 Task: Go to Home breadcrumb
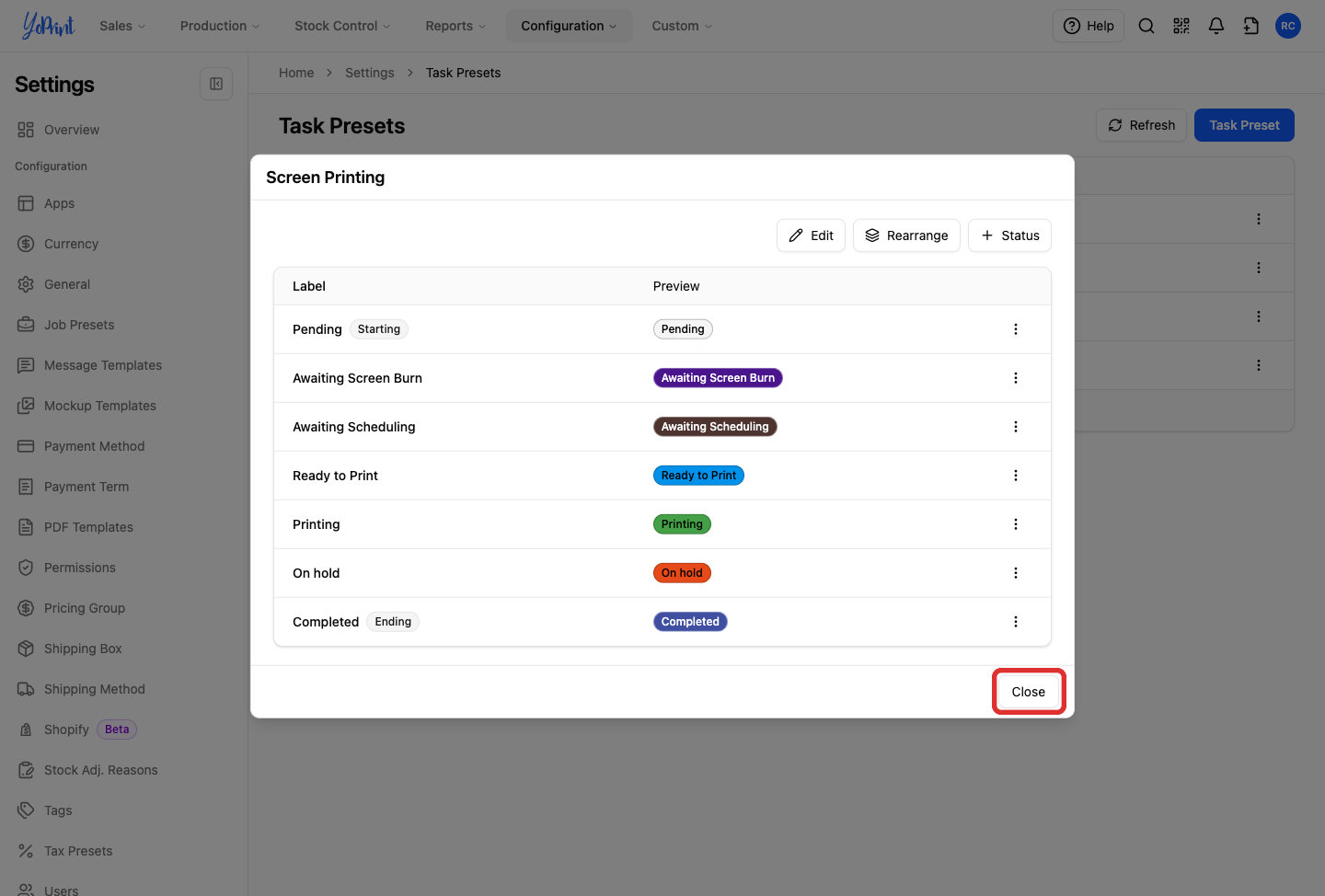tap(296, 73)
